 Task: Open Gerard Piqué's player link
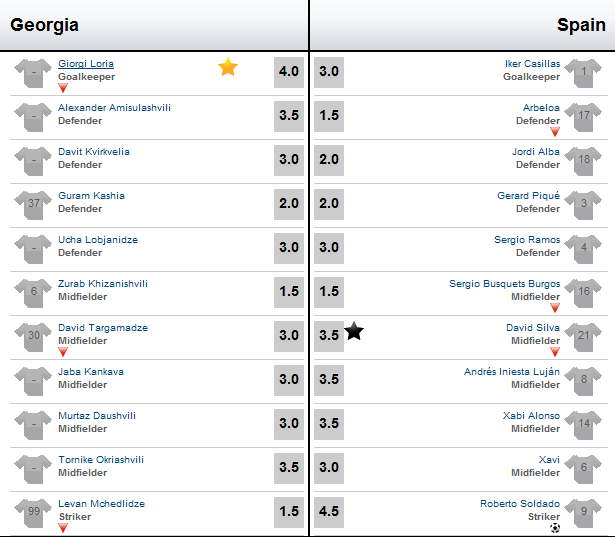click(528, 196)
